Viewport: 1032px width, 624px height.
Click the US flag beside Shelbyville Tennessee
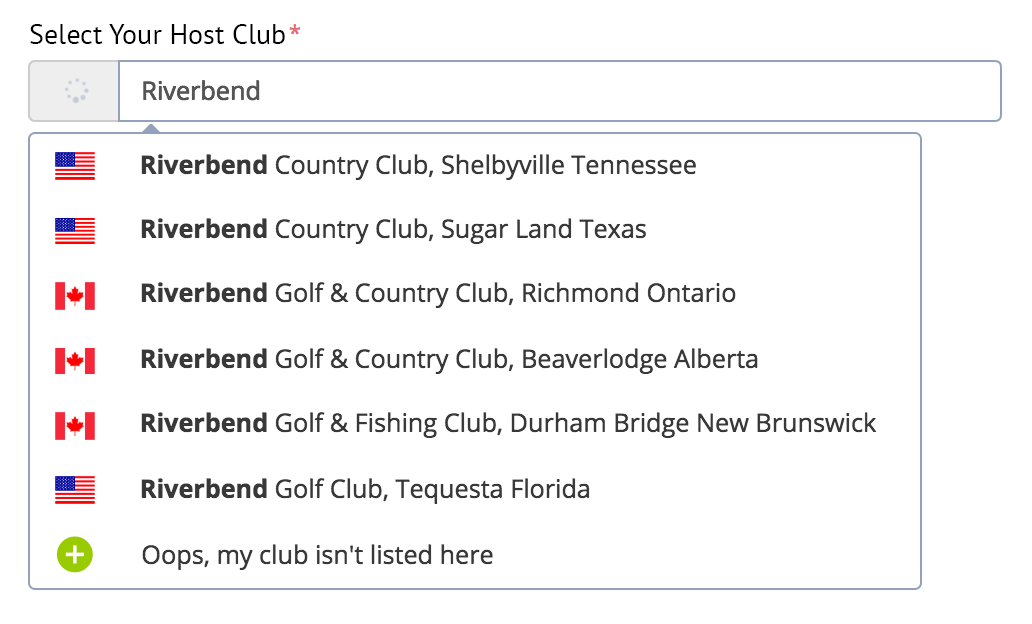point(75,166)
